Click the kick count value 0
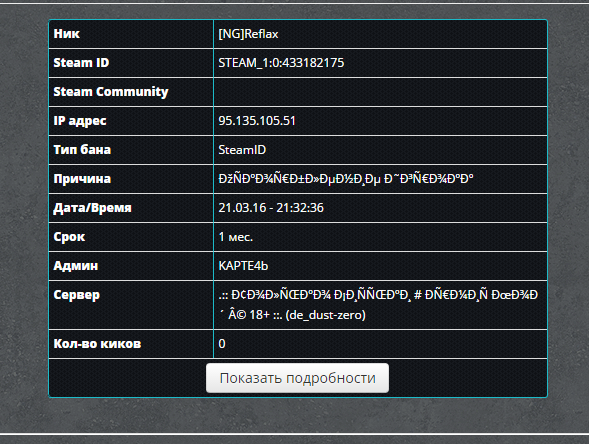The width and height of the screenshot is (589, 444). pyautogui.click(x=222, y=344)
